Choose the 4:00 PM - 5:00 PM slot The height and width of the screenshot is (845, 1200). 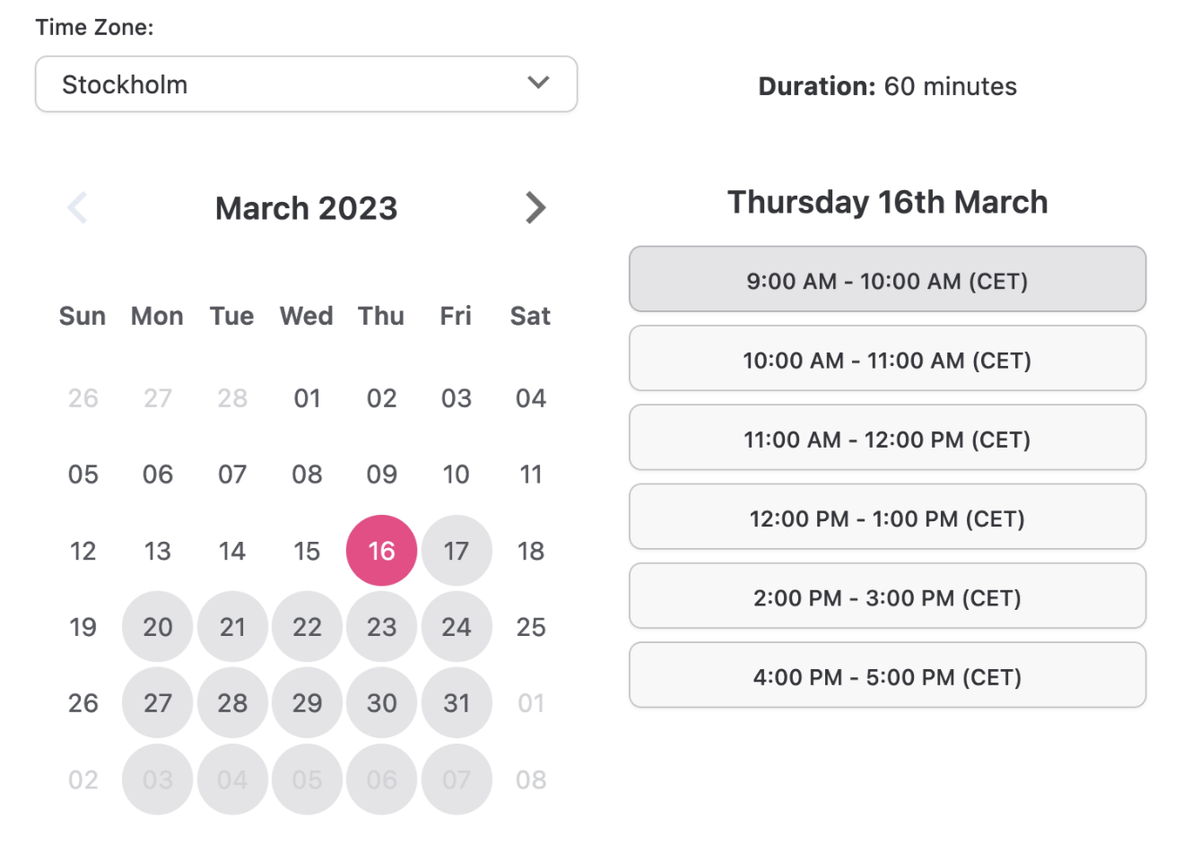click(x=887, y=676)
